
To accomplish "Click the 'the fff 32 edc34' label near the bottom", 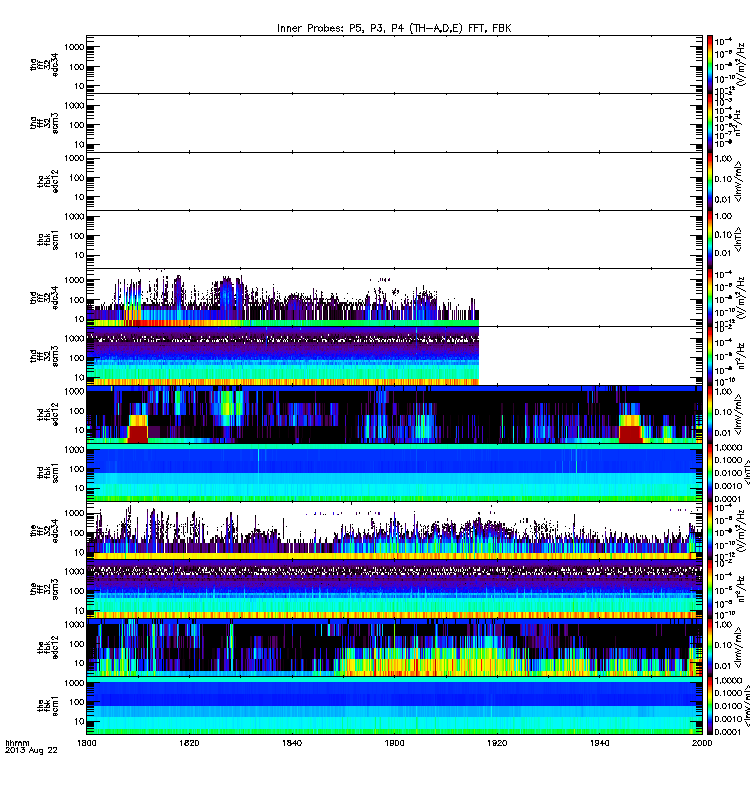I will coord(44,531).
